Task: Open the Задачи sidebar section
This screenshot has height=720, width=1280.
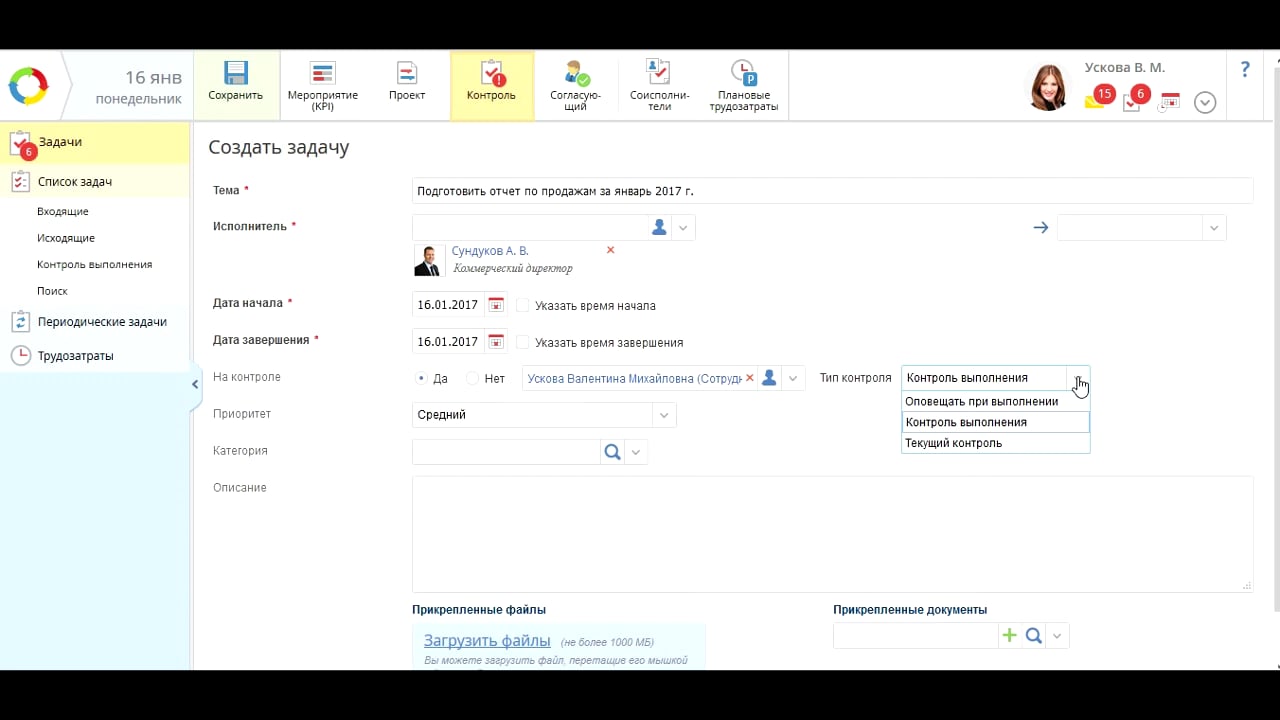Action: click(x=95, y=143)
